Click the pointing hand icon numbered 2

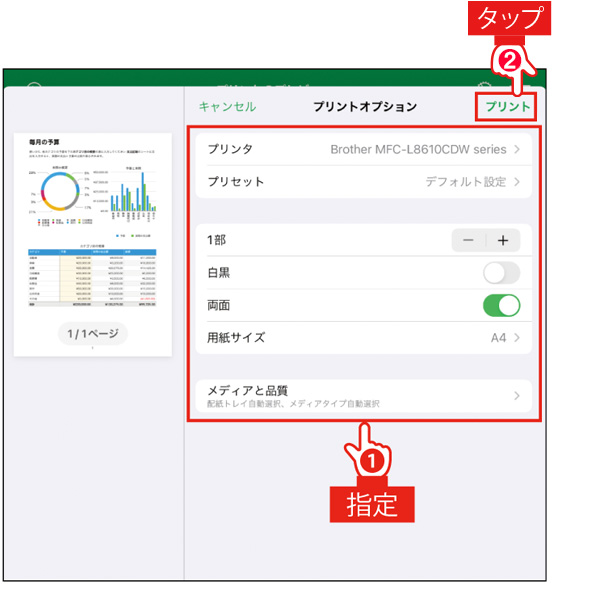(510, 68)
